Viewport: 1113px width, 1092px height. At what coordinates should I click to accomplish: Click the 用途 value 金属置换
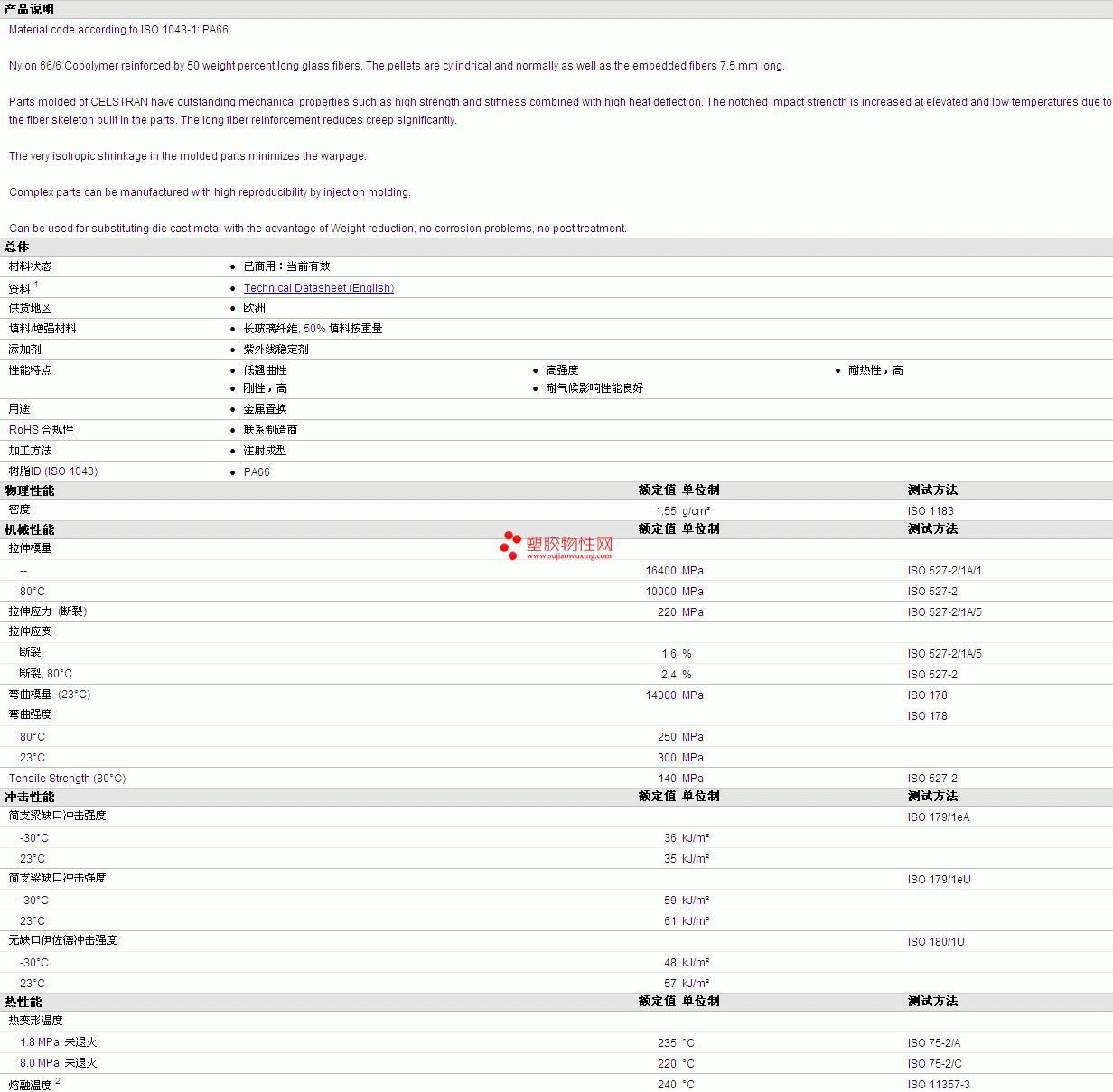pyautogui.click(x=266, y=409)
